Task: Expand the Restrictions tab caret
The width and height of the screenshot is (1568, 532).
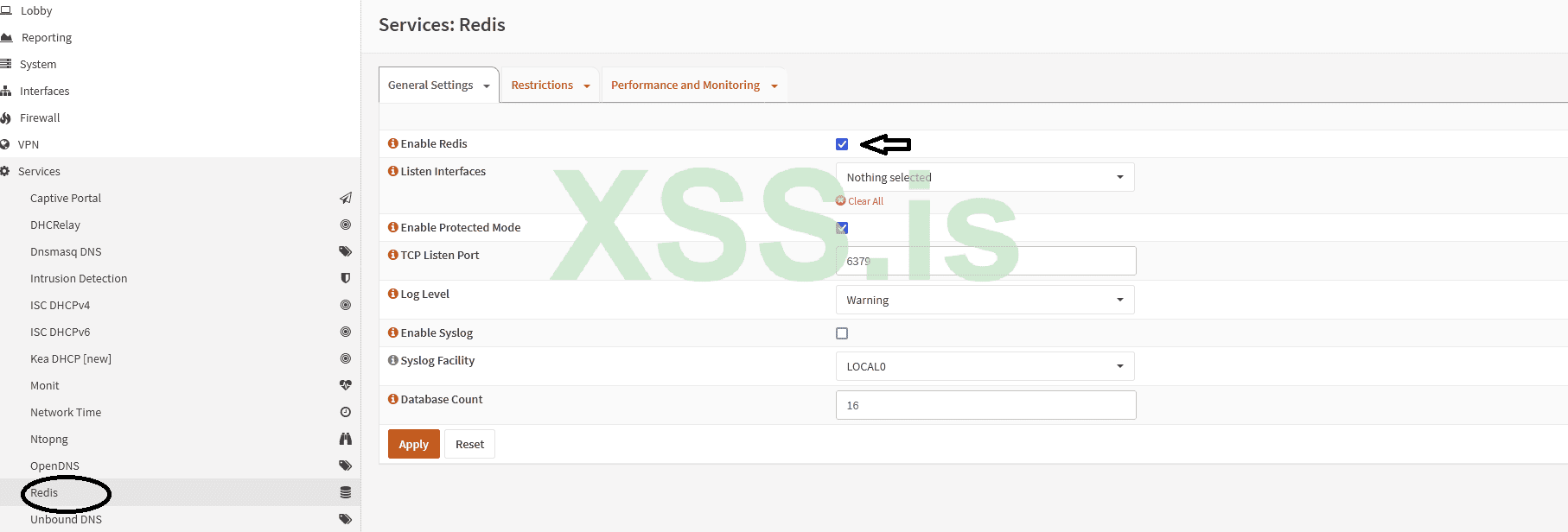Action: click(587, 86)
